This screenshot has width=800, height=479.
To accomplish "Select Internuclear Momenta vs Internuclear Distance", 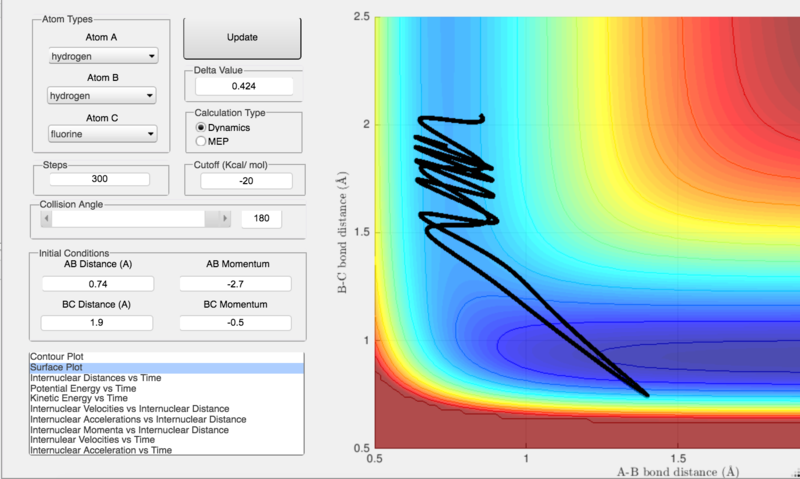I will point(166,430).
